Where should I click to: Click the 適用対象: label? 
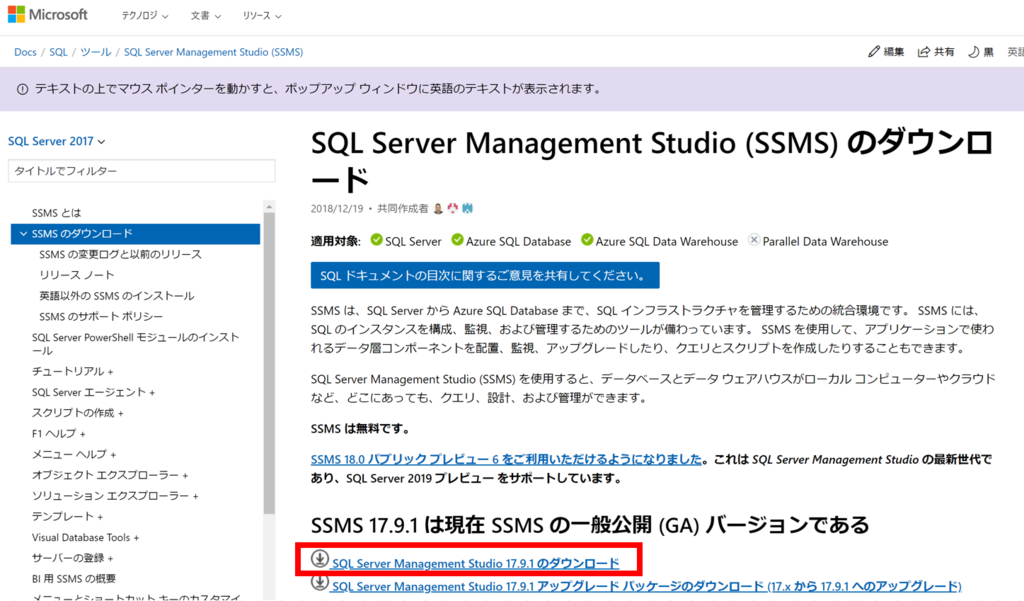(336, 241)
